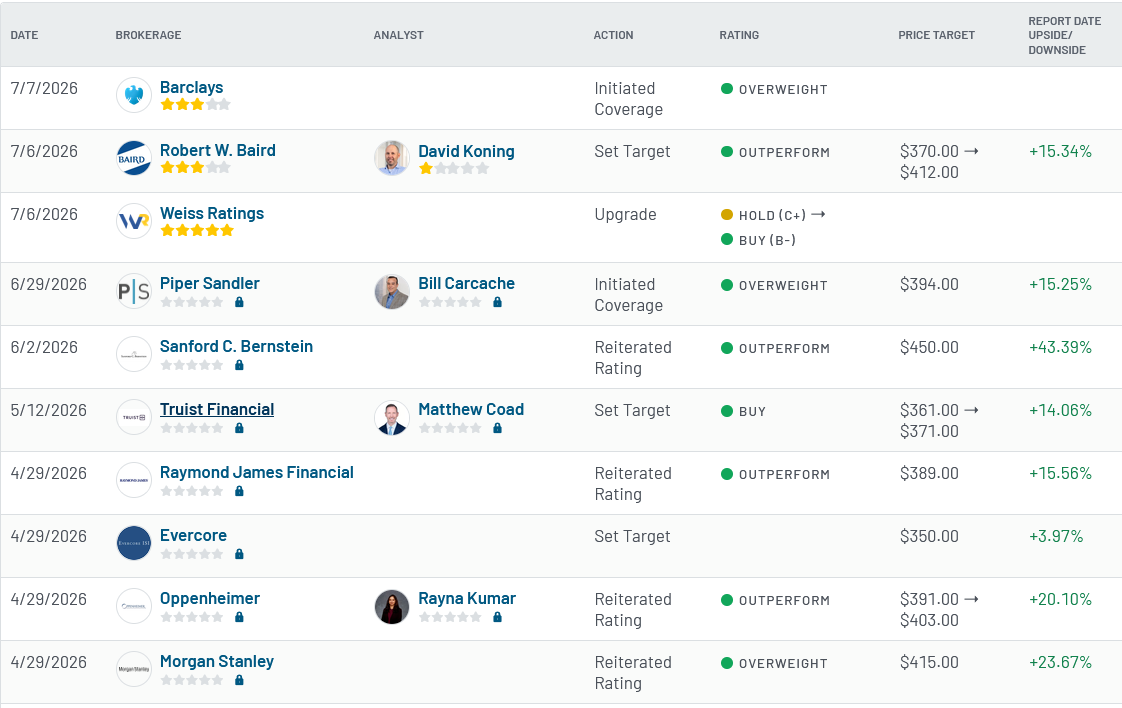Image resolution: width=1122 pixels, height=708 pixels.
Task: Click the lock icon under Raymond James Financial
Action: coord(240,491)
